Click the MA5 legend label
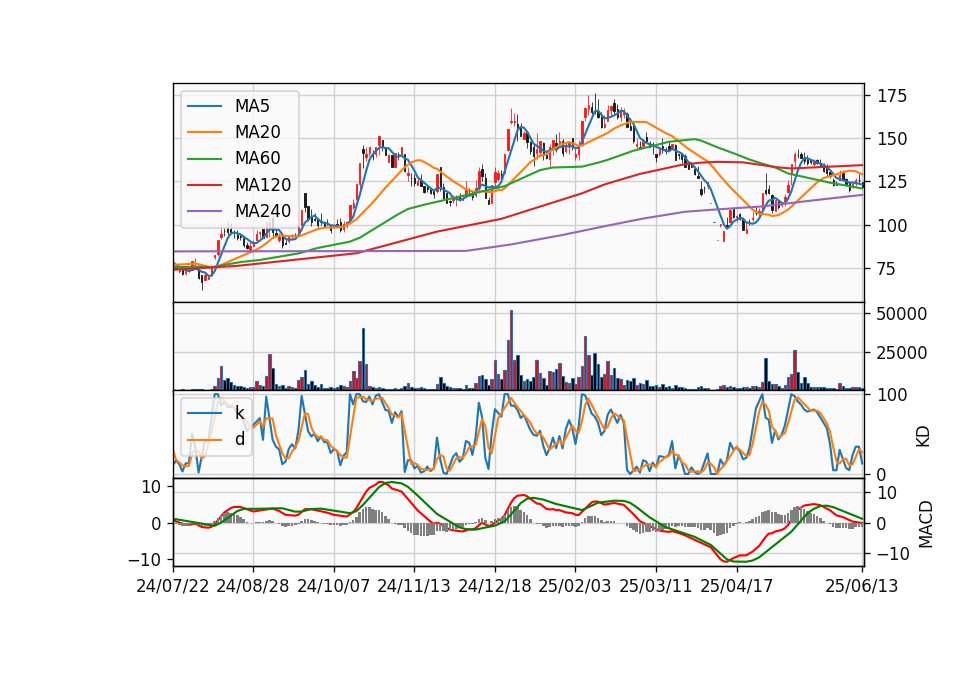Image resolution: width=960 pixels, height=690 pixels. click(x=252, y=106)
